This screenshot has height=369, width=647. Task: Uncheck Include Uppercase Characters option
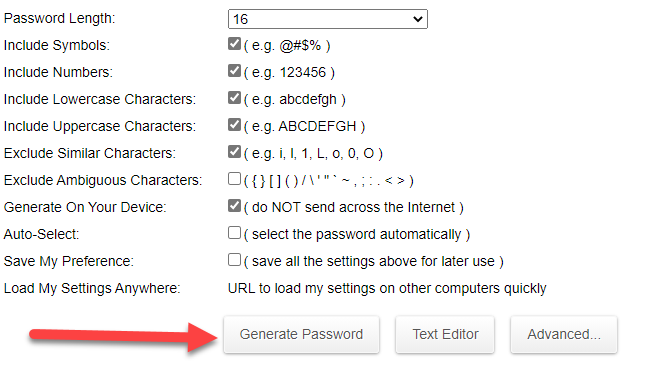click(x=234, y=125)
